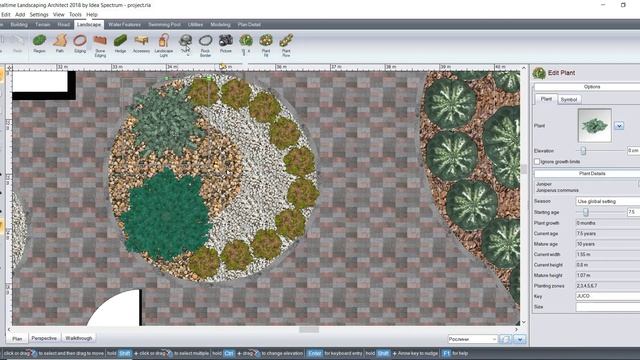The height and width of the screenshot is (360, 640).
Task: Click the Elevation value field
Action: click(633, 151)
